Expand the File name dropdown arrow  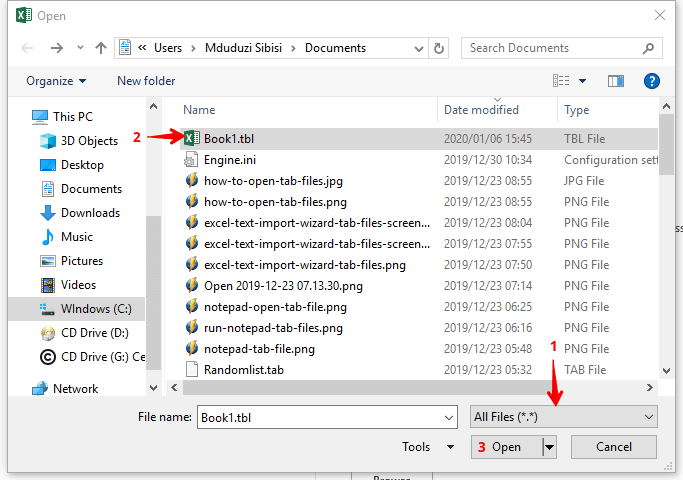449,418
